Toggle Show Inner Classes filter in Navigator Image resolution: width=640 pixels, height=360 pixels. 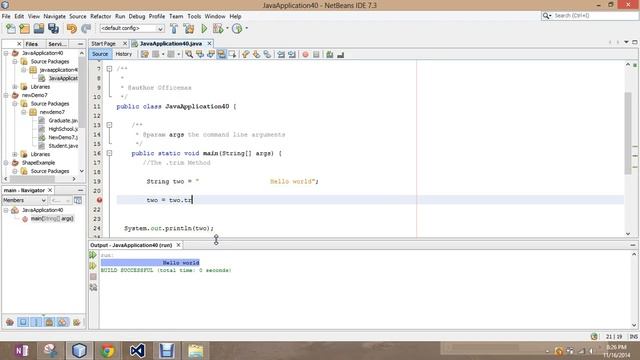tap(62, 322)
